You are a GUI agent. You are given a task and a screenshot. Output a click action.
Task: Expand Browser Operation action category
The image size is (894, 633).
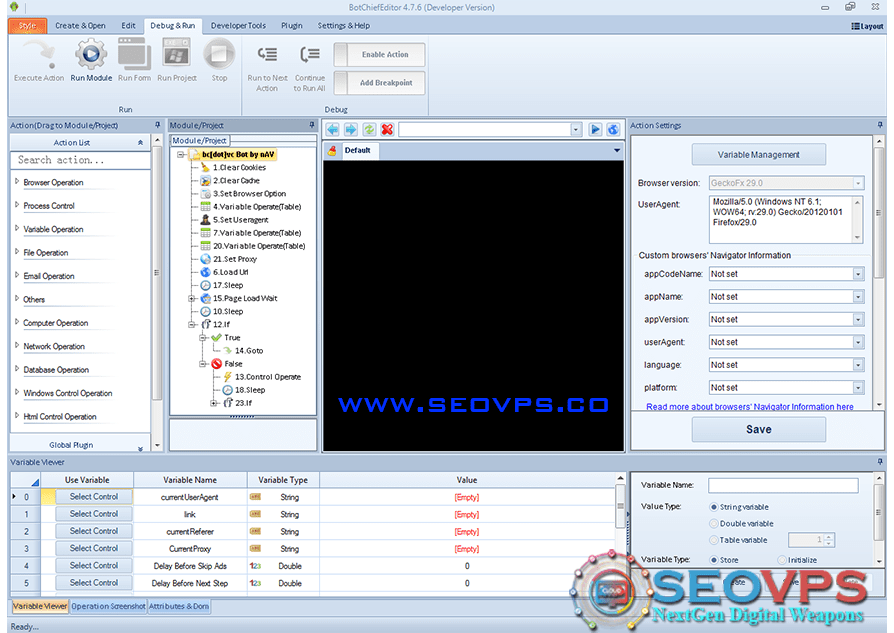17,181
